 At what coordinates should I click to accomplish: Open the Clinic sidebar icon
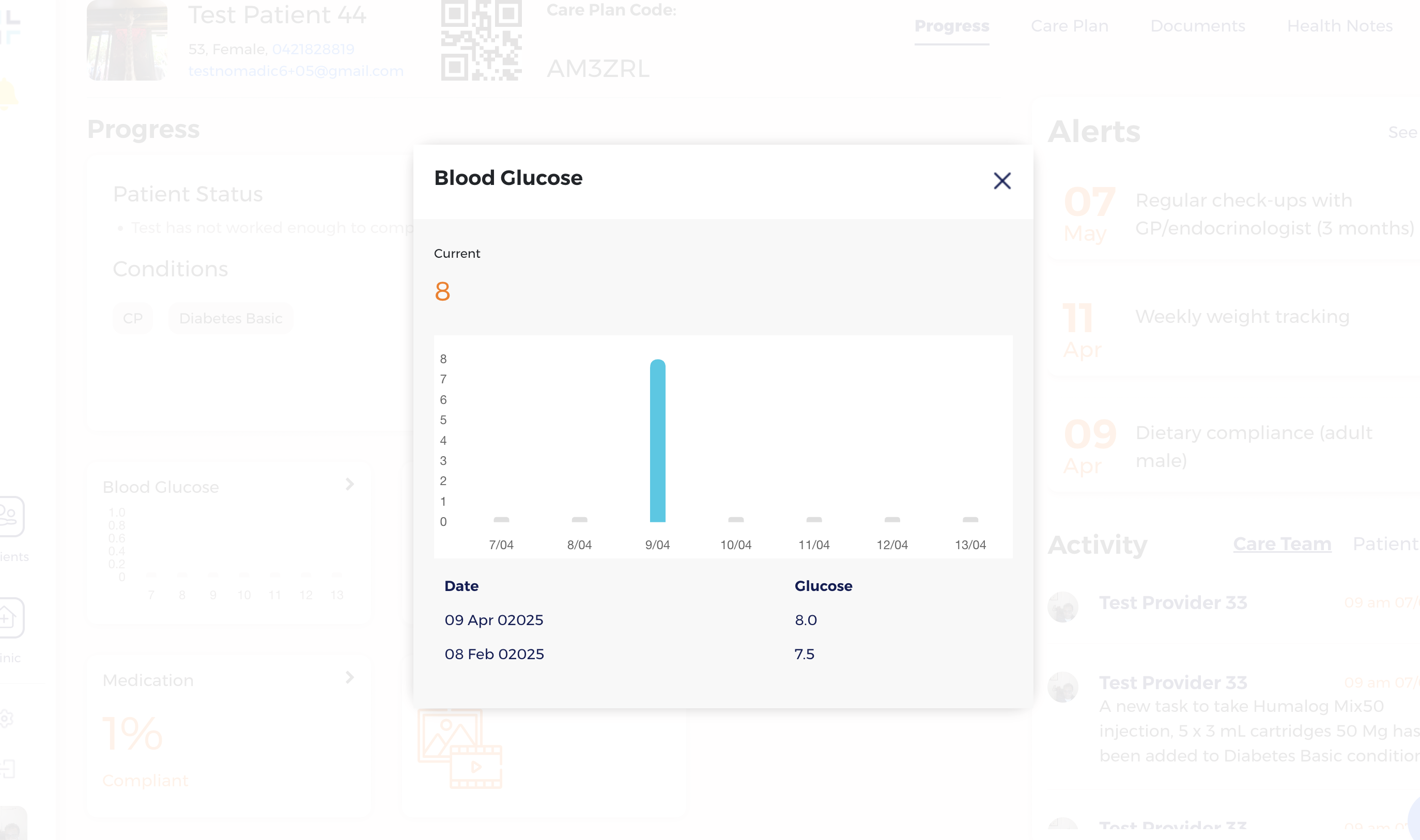click(x=10, y=617)
